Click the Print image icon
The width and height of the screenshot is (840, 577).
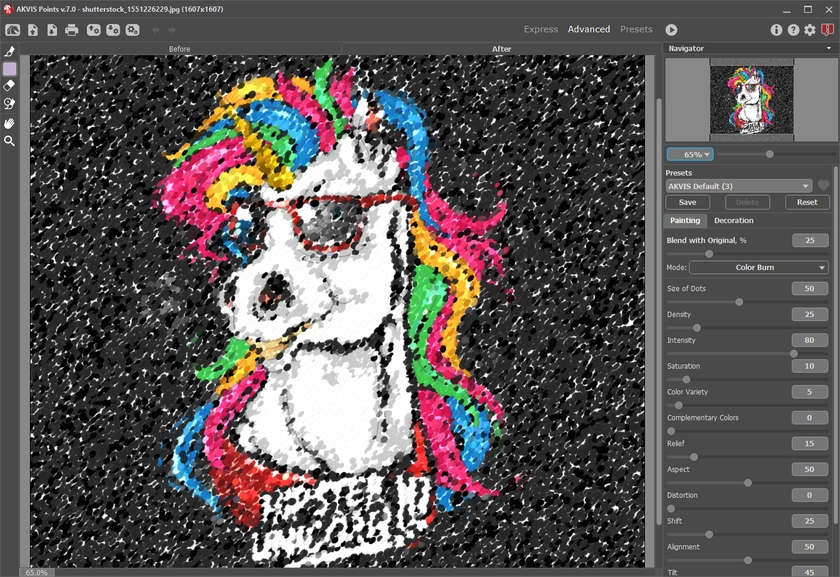coord(72,30)
